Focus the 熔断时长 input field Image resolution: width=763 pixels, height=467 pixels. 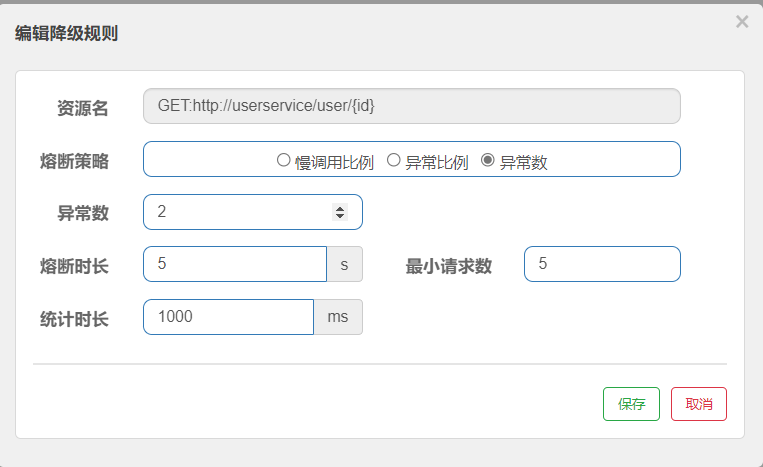click(235, 264)
